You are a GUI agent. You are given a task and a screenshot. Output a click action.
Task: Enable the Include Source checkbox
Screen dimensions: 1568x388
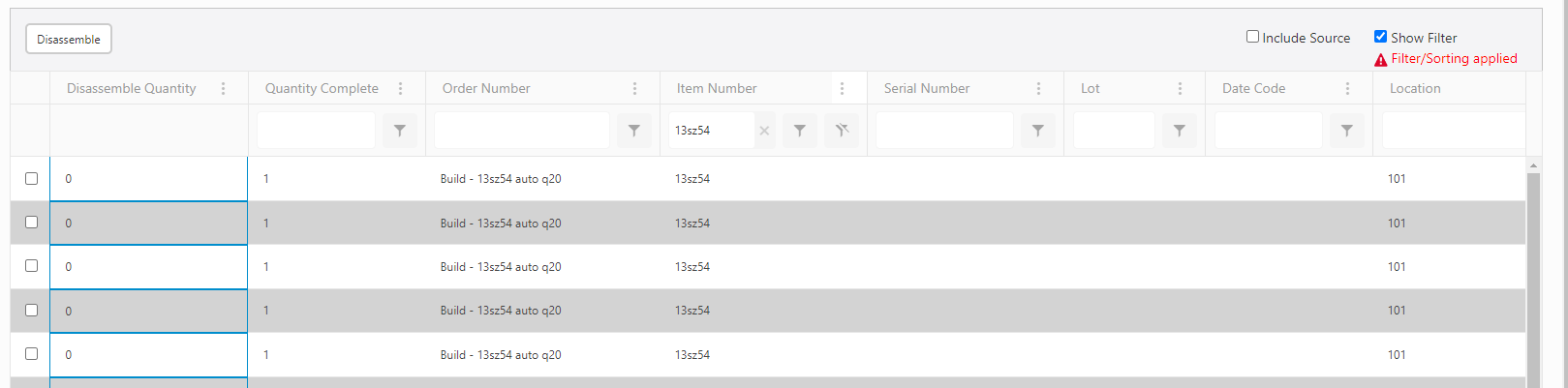click(x=1252, y=37)
